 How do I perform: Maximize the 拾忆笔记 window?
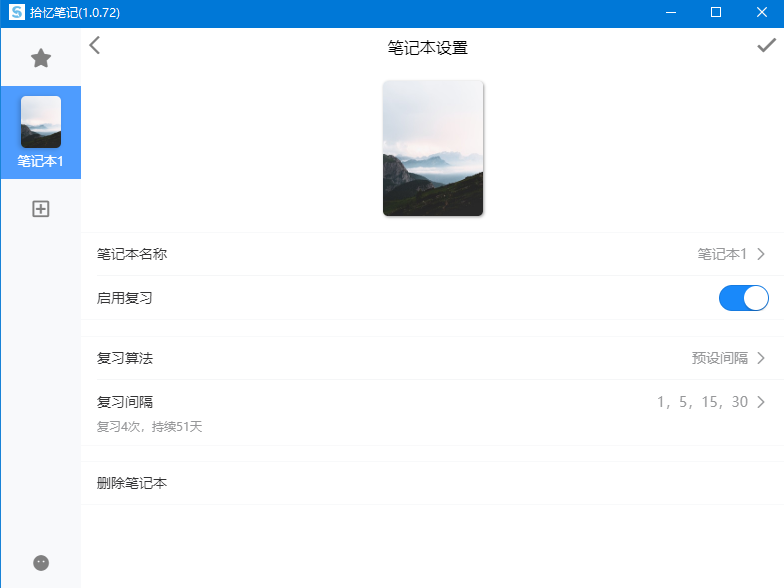[716, 12]
